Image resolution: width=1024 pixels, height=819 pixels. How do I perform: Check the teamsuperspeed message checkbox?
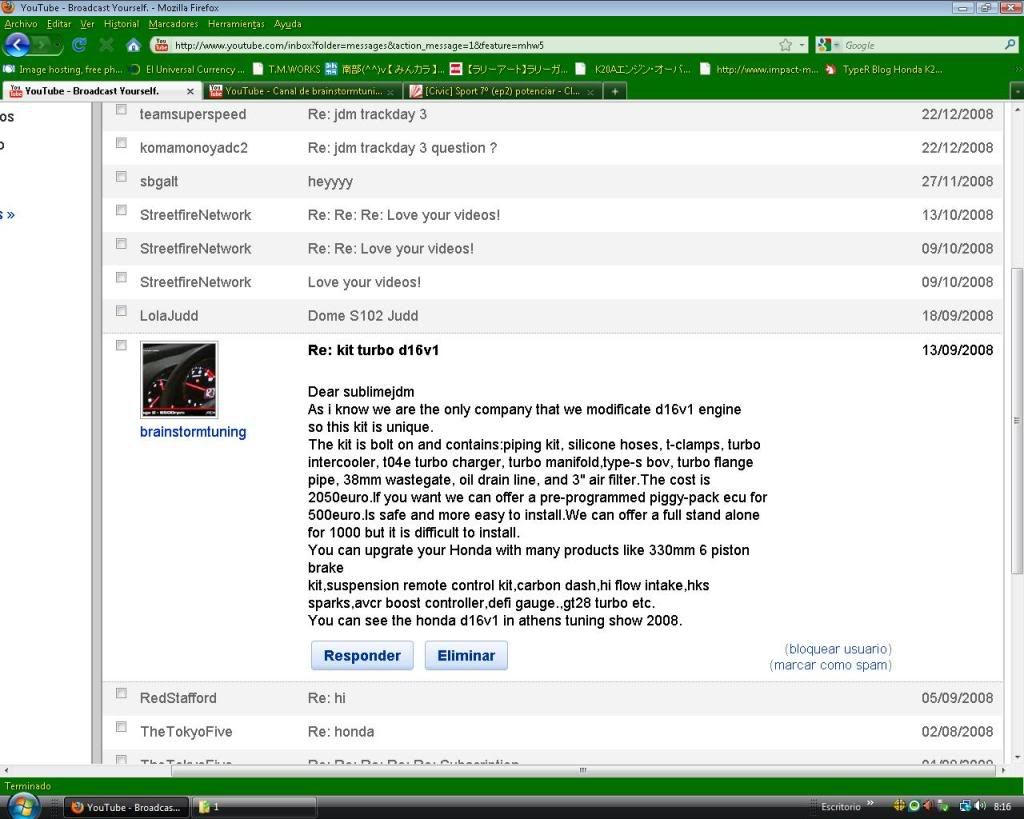pyautogui.click(x=121, y=109)
